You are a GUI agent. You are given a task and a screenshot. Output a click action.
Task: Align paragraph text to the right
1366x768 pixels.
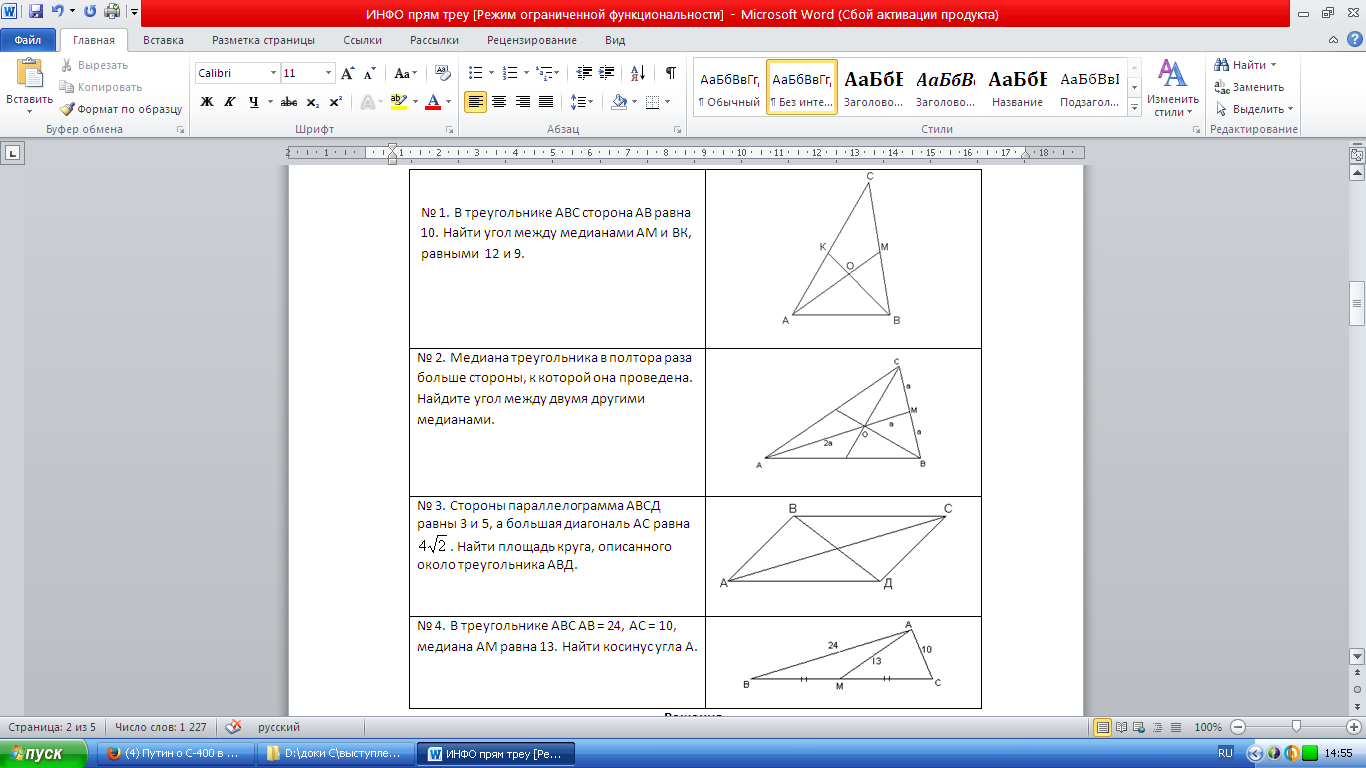(522, 102)
